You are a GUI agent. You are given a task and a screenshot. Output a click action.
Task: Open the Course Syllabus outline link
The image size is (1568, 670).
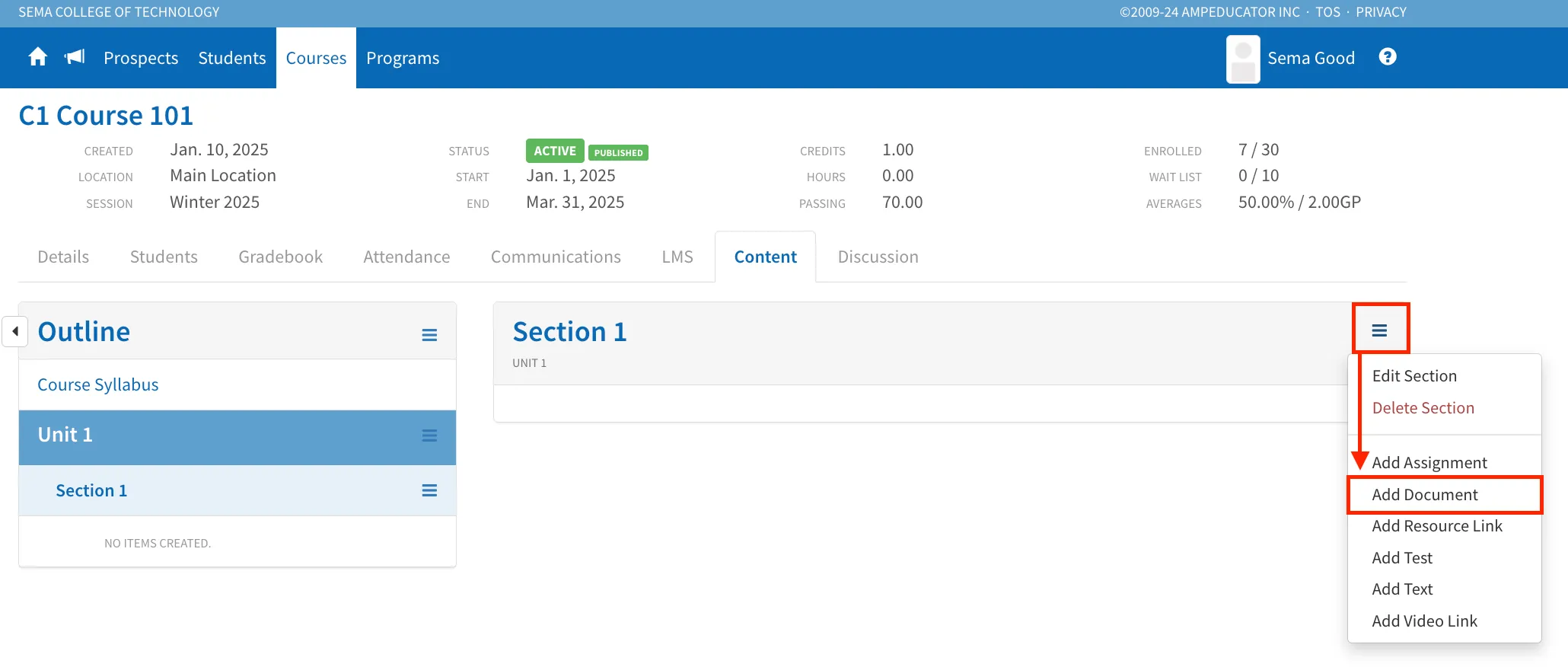point(98,384)
